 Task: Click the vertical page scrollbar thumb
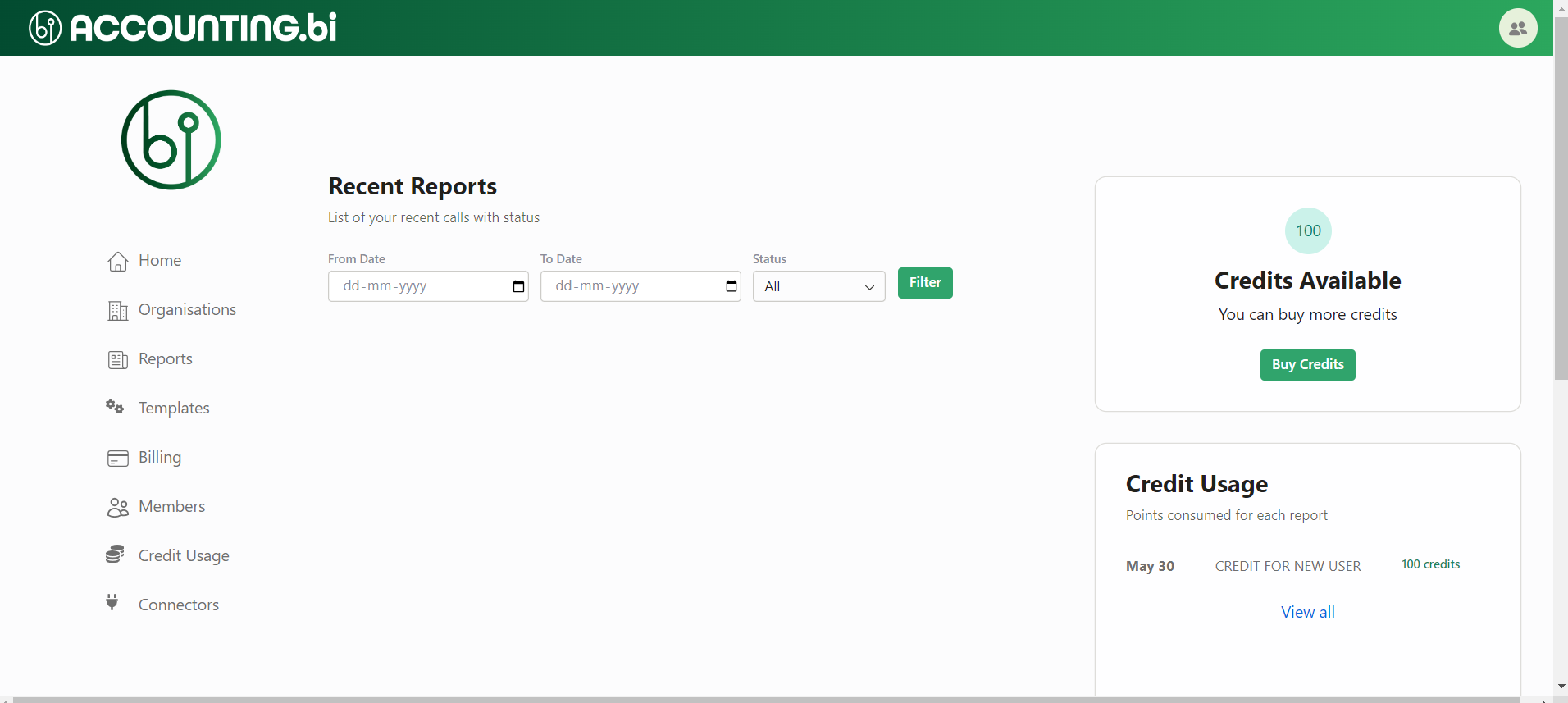(x=1561, y=199)
